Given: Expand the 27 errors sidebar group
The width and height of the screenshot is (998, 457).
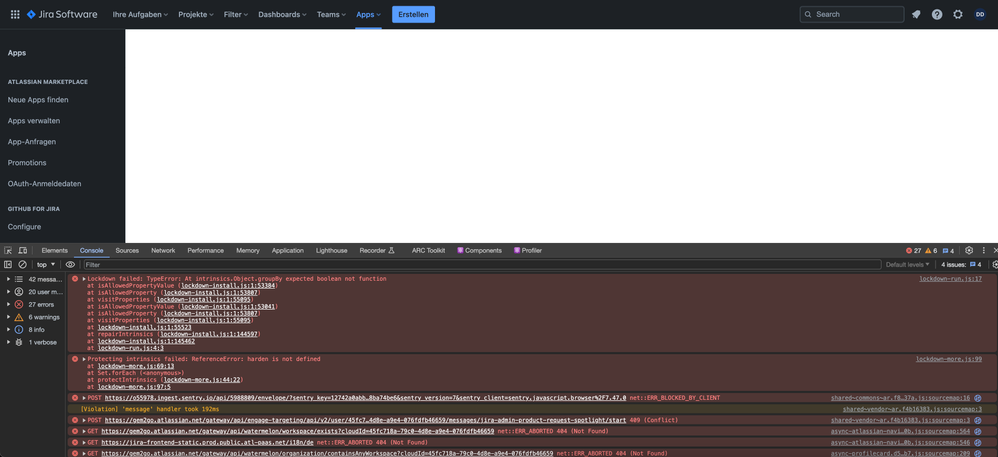Looking at the screenshot, I should (x=8, y=304).
